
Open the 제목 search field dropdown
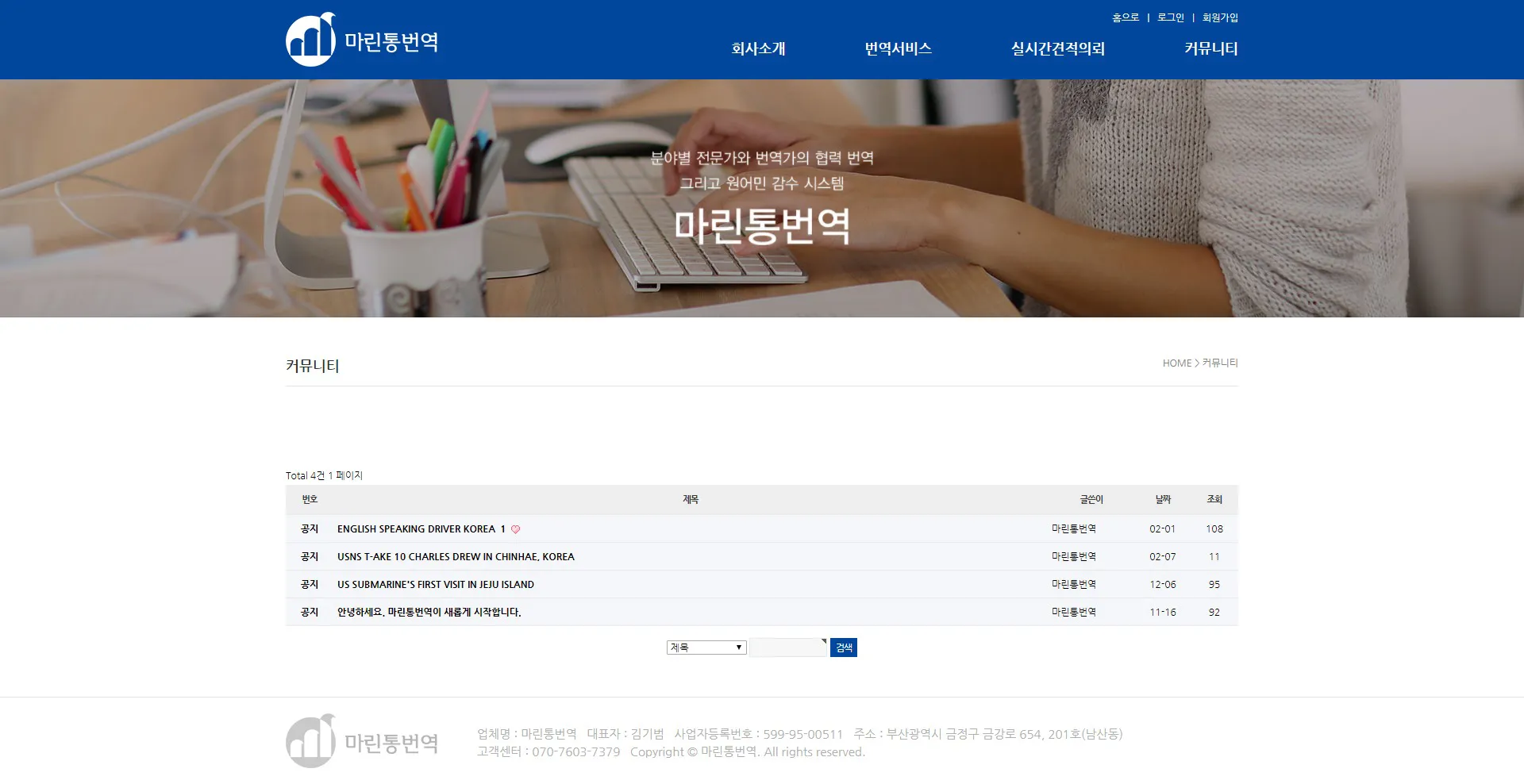click(x=706, y=648)
